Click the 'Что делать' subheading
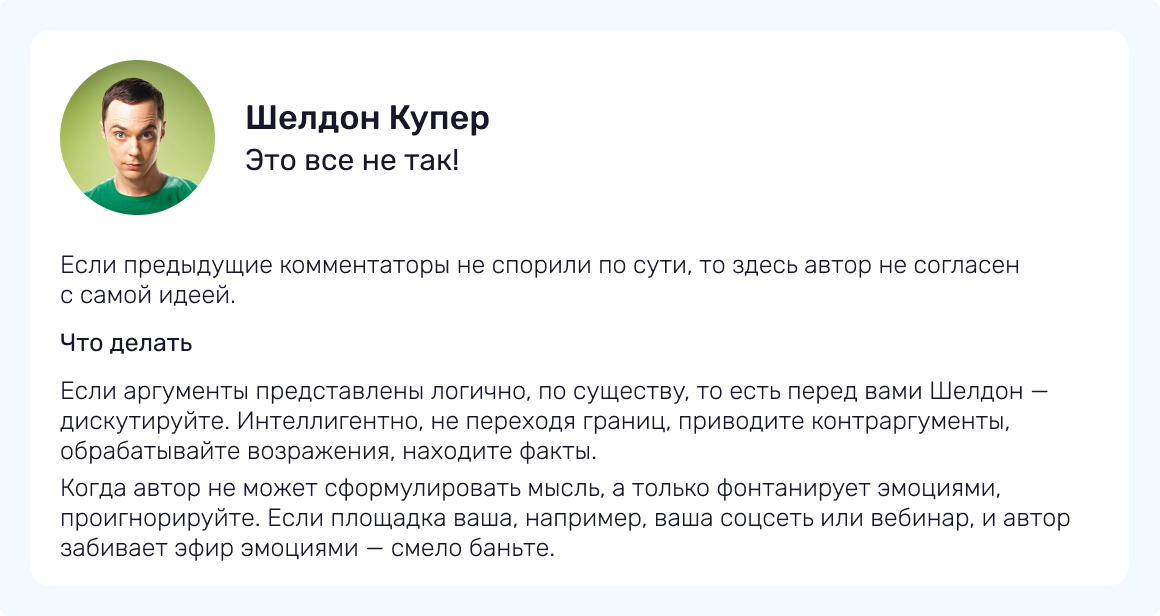1160x616 pixels. point(126,344)
